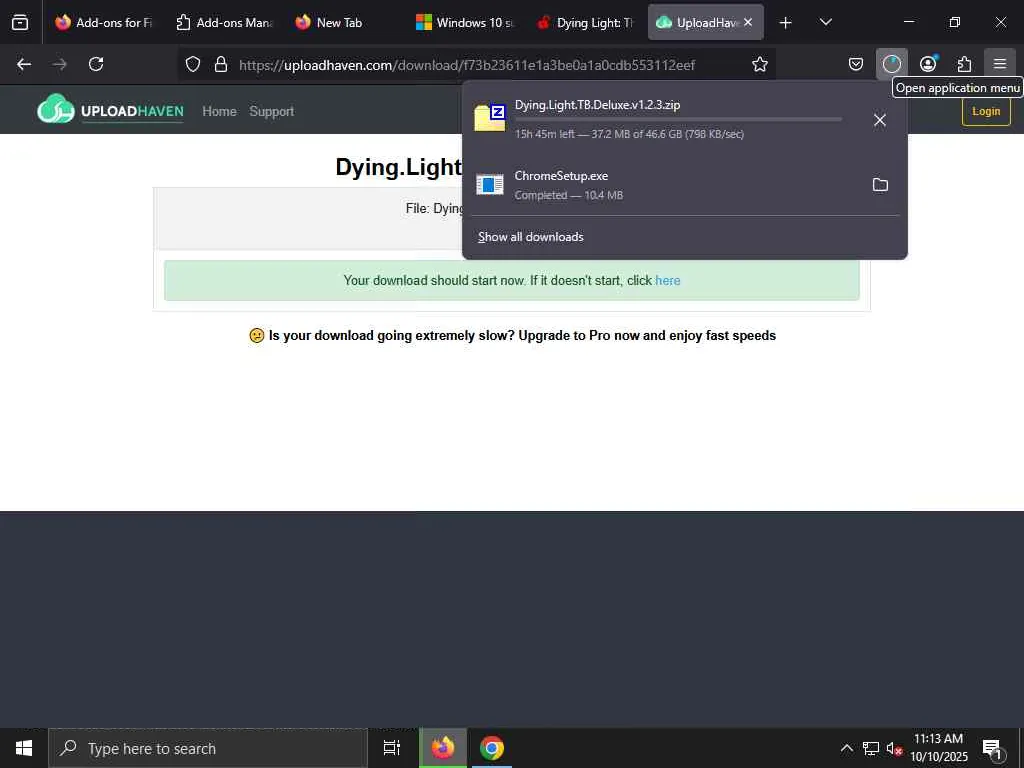
Task: Switch to Add-ons Manager tab
Action: pyautogui.click(x=223, y=23)
